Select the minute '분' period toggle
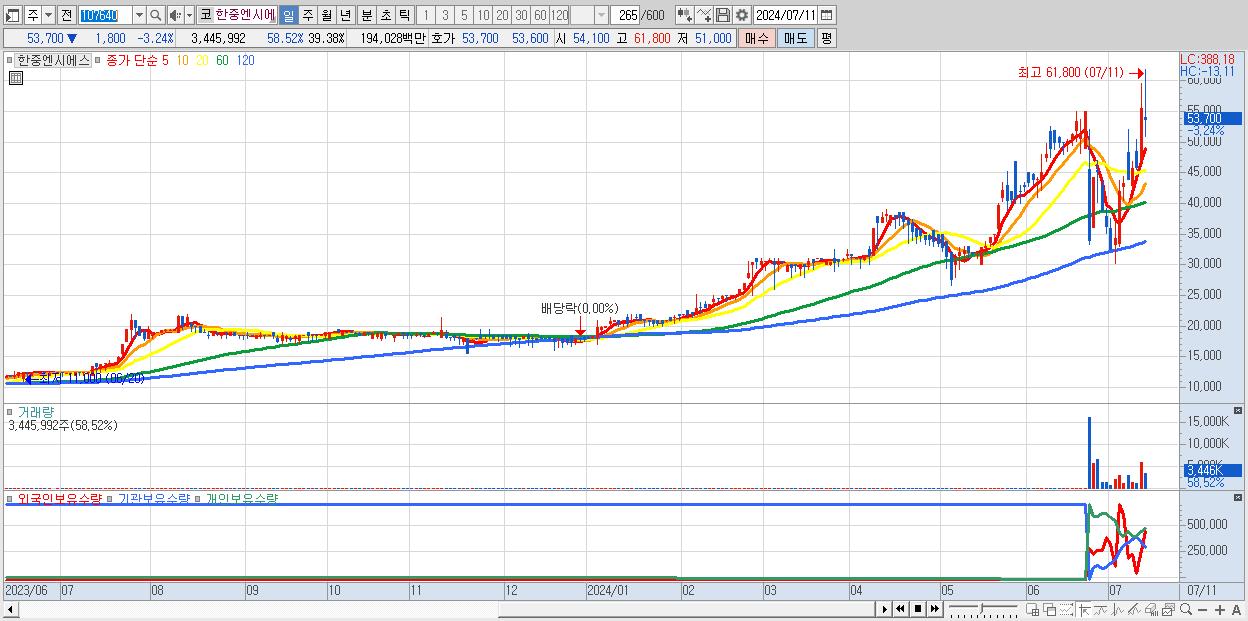The height and width of the screenshot is (621, 1248). [366, 15]
